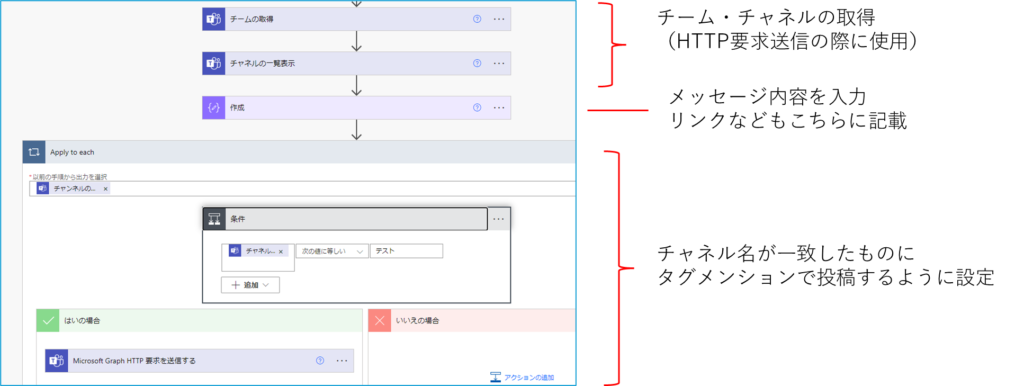
Task: Open help for the 作成 action
Action: [x=477, y=108]
